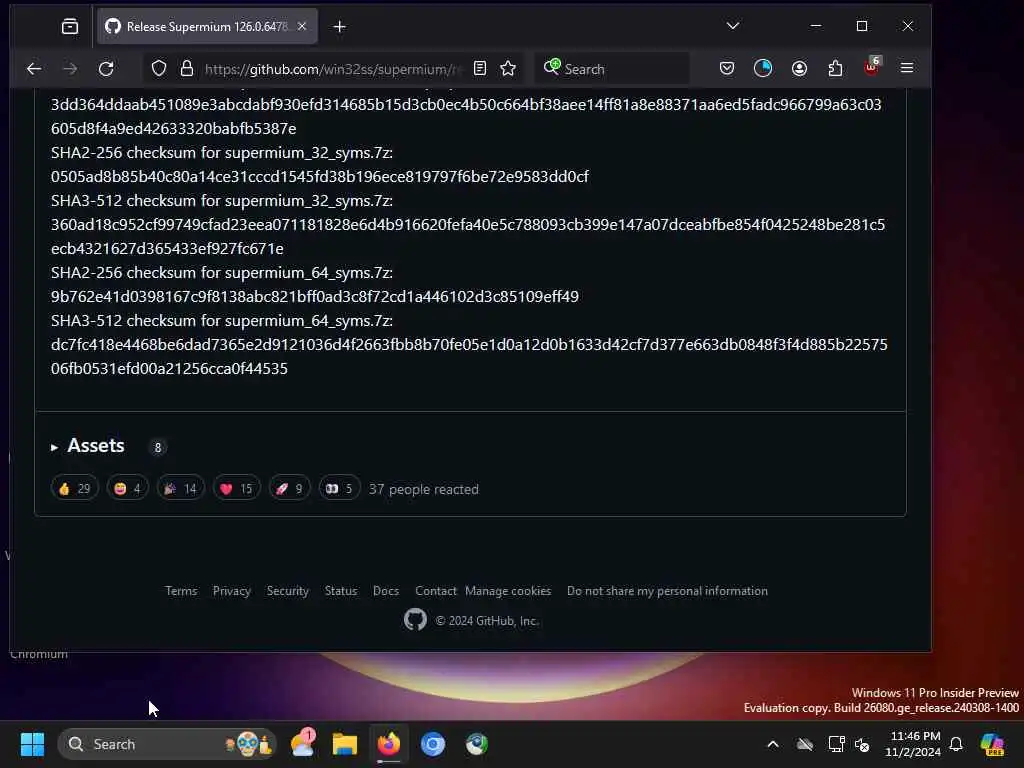Open the Docs footer link
The image size is (1024, 768).
[386, 591]
